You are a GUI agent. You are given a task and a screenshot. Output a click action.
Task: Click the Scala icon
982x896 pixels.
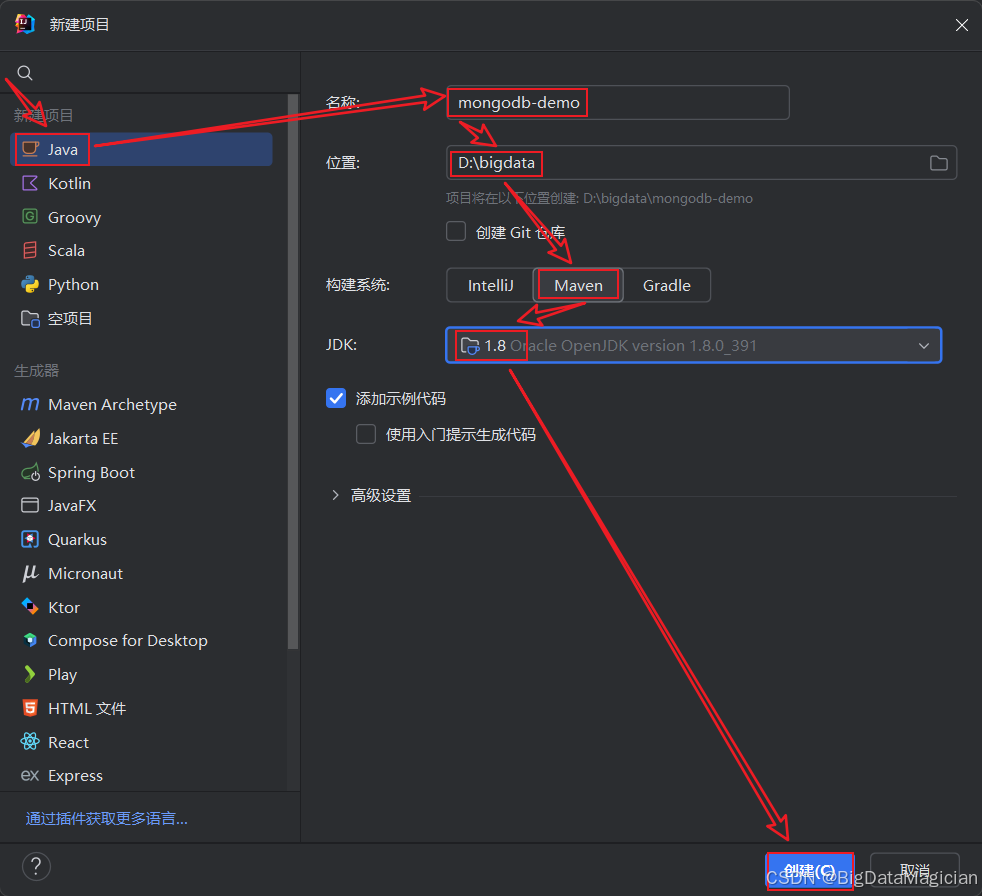coord(30,250)
